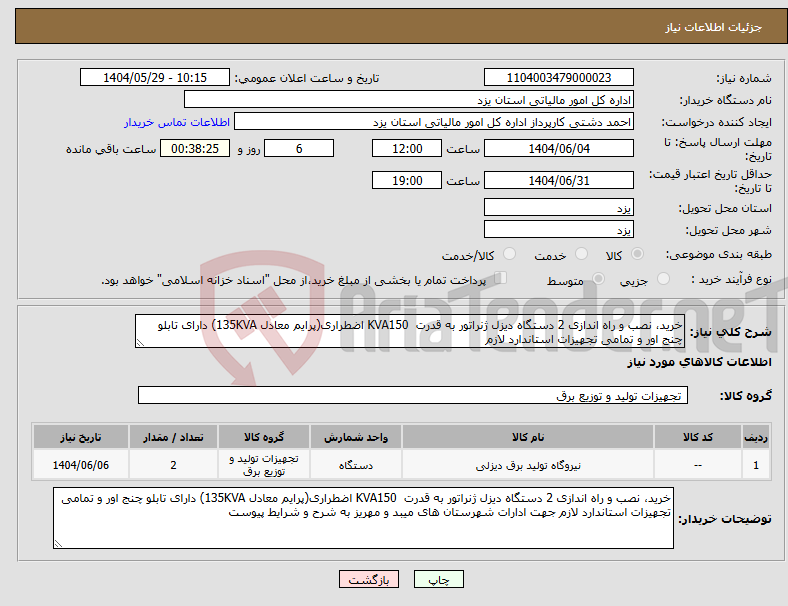
Task: Click the شماره نیاز field 1104003479000023
Action: pyautogui.click(x=559, y=77)
